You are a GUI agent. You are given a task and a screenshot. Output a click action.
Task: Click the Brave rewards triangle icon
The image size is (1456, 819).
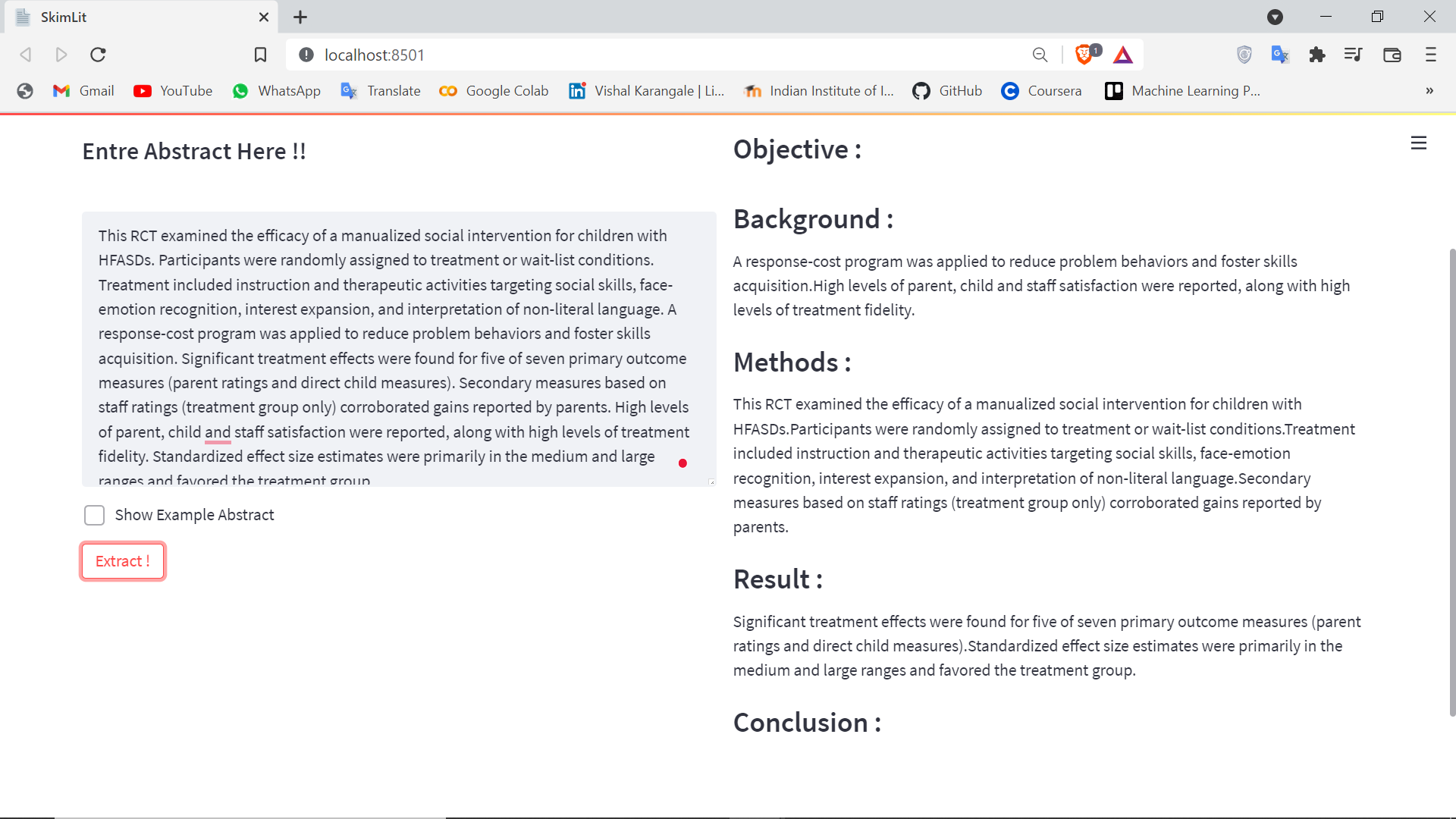pyautogui.click(x=1124, y=55)
